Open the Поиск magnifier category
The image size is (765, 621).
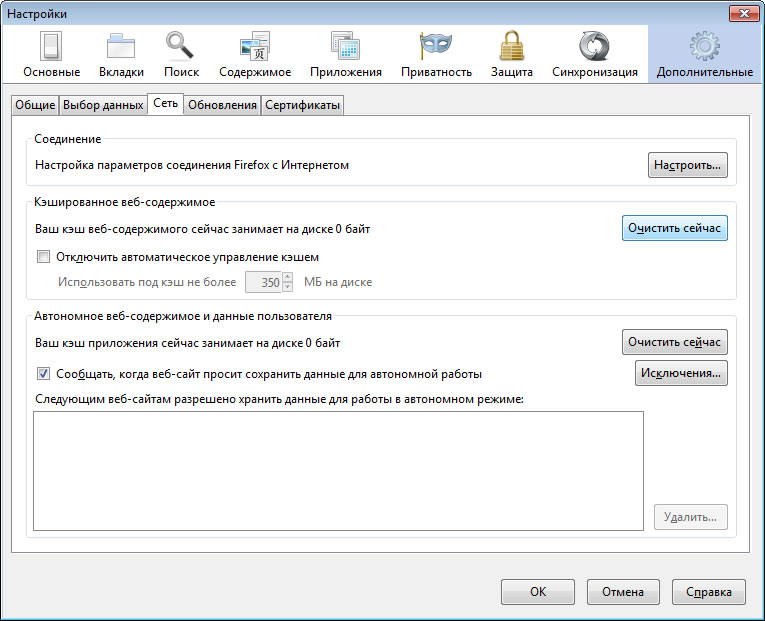(x=181, y=55)
